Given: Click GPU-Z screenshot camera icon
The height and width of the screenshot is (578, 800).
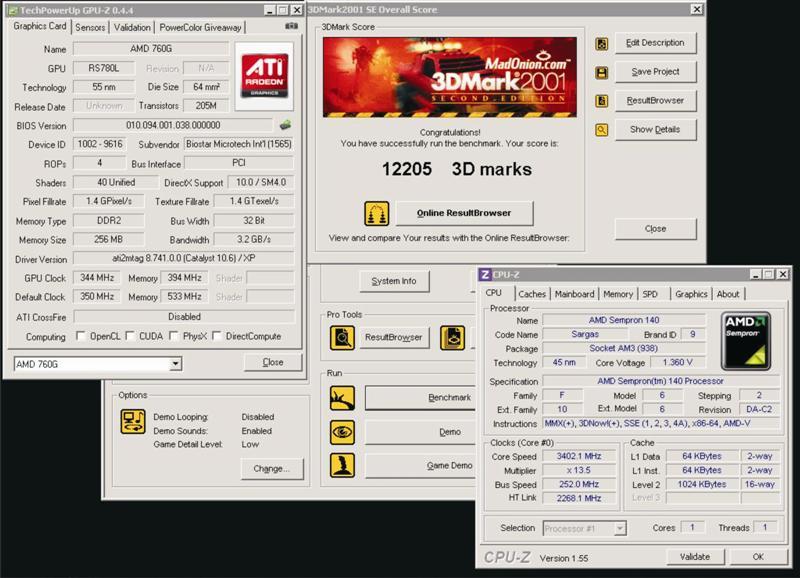Looking at the screenshot, I should tap(291, 26).
